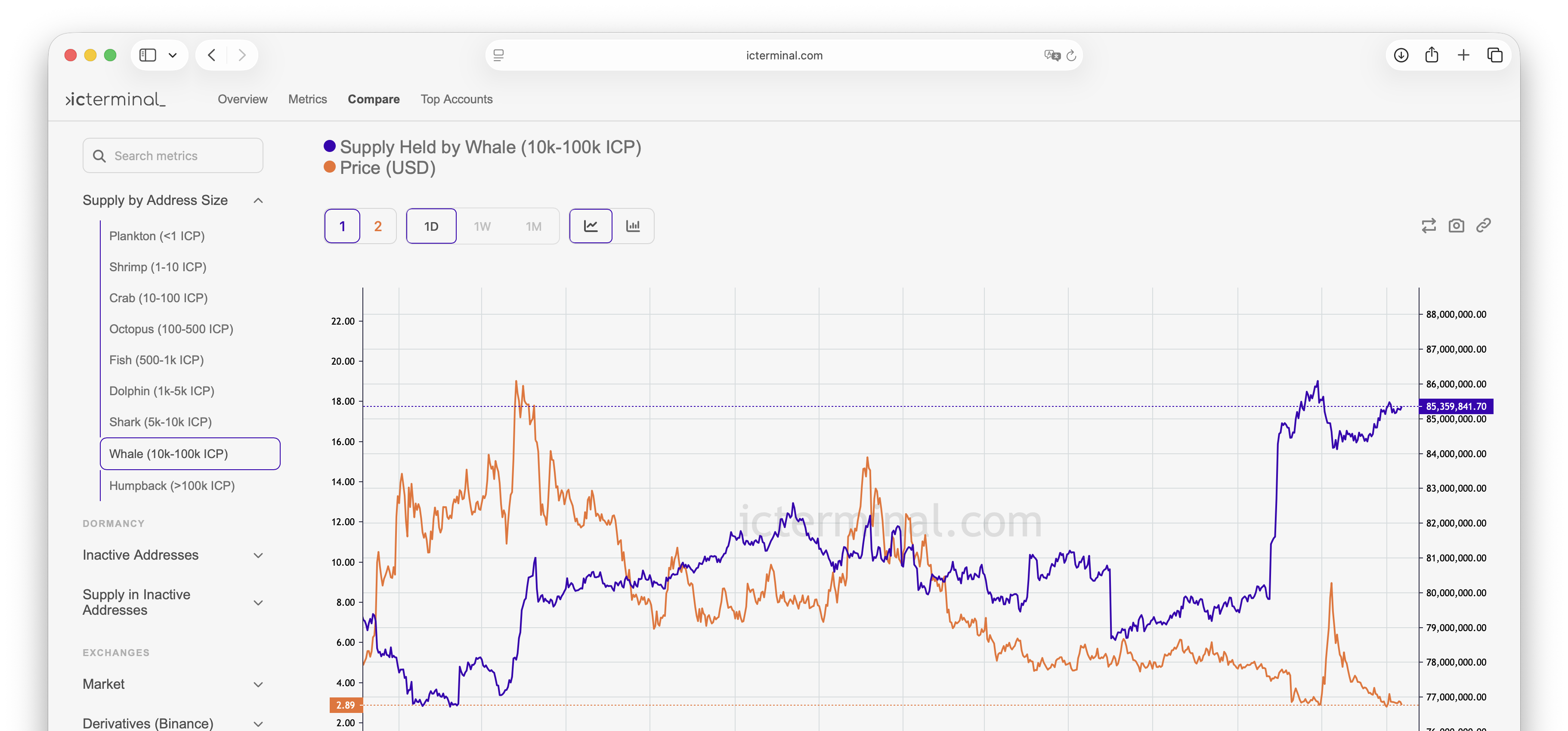The height and width of the screenshot is (731, 1568).
Task: Click the orange Price (USD) legend dot
Action: [329, 167]
